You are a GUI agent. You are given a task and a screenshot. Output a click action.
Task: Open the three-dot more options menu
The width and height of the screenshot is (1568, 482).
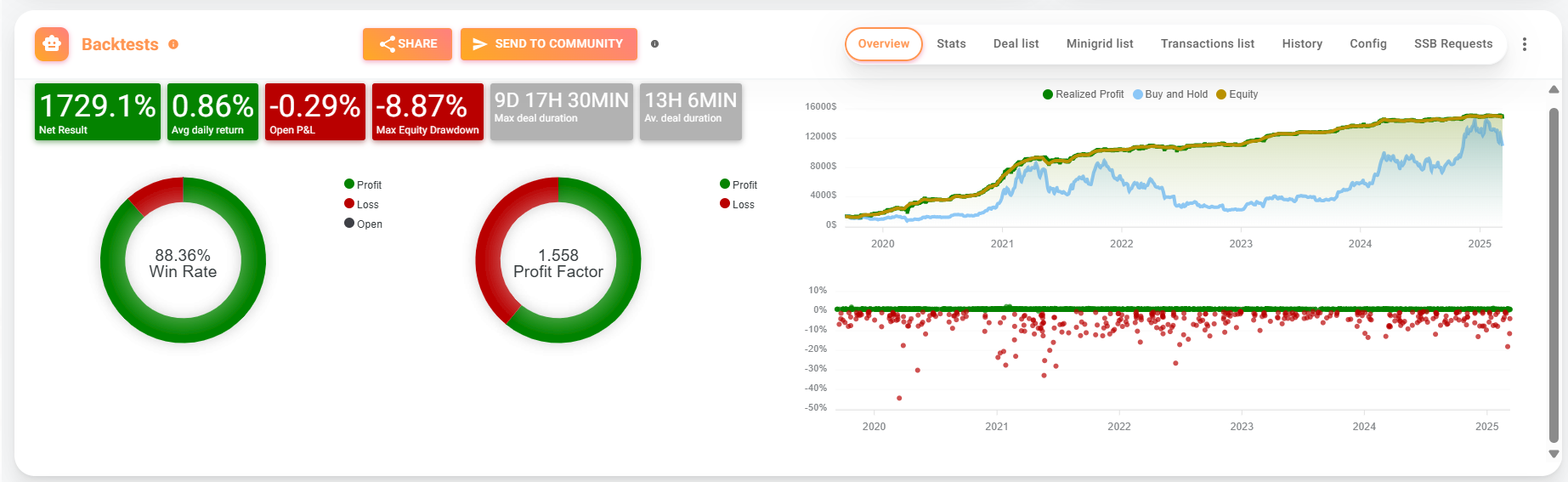pos(1525,44)
